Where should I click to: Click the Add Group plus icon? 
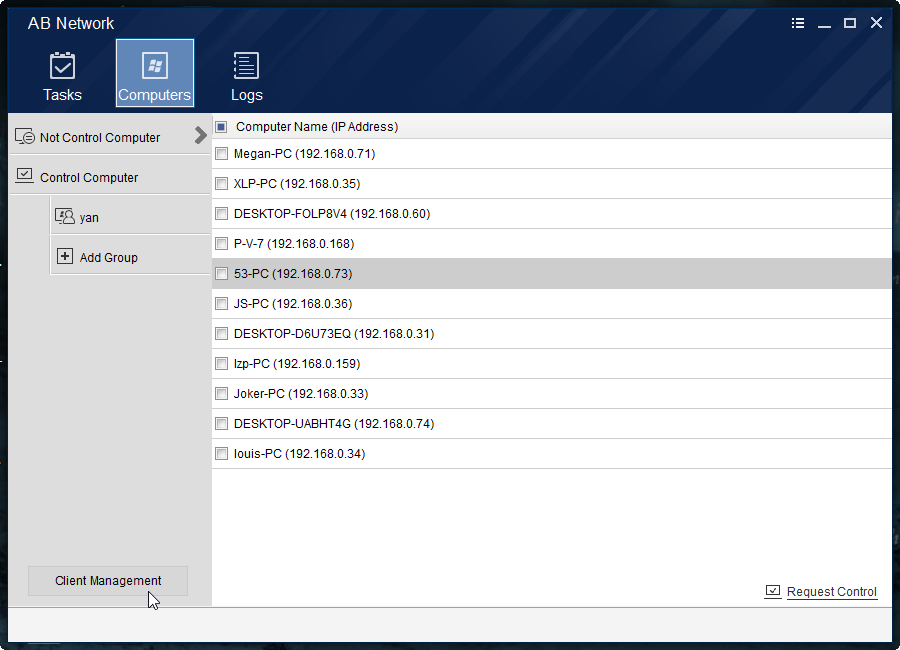[65, 256]
